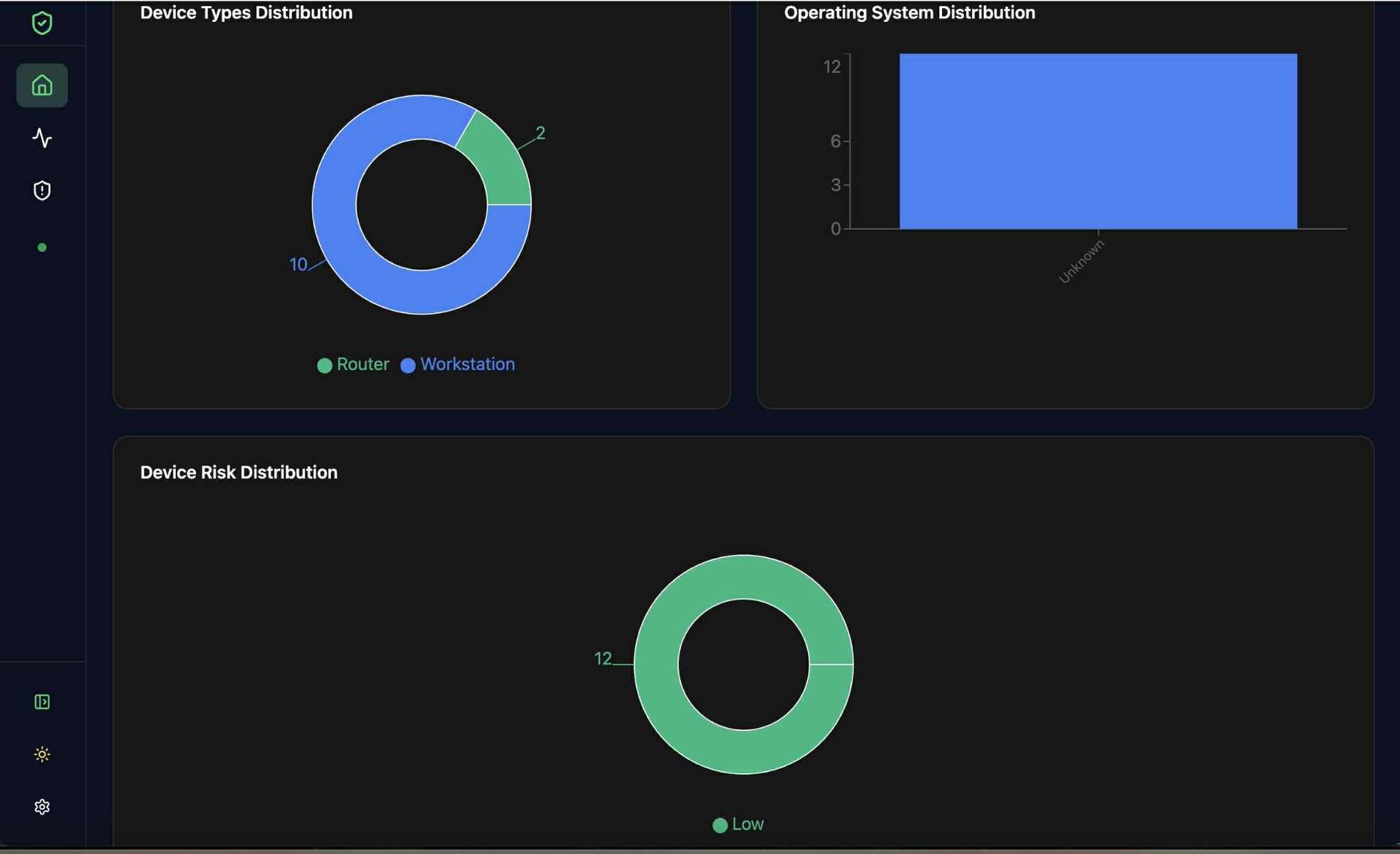Toggle Workstation legend in Device Types chart
This screenshot has width=1400, height=854.
pyautogui.click(x=467, y=364)
